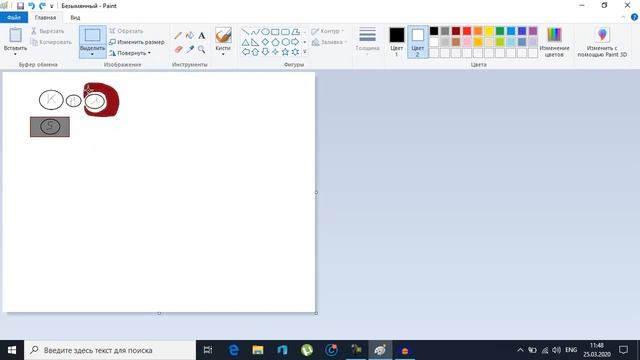Open Paint Help blue question mark

tap(634, 17)
